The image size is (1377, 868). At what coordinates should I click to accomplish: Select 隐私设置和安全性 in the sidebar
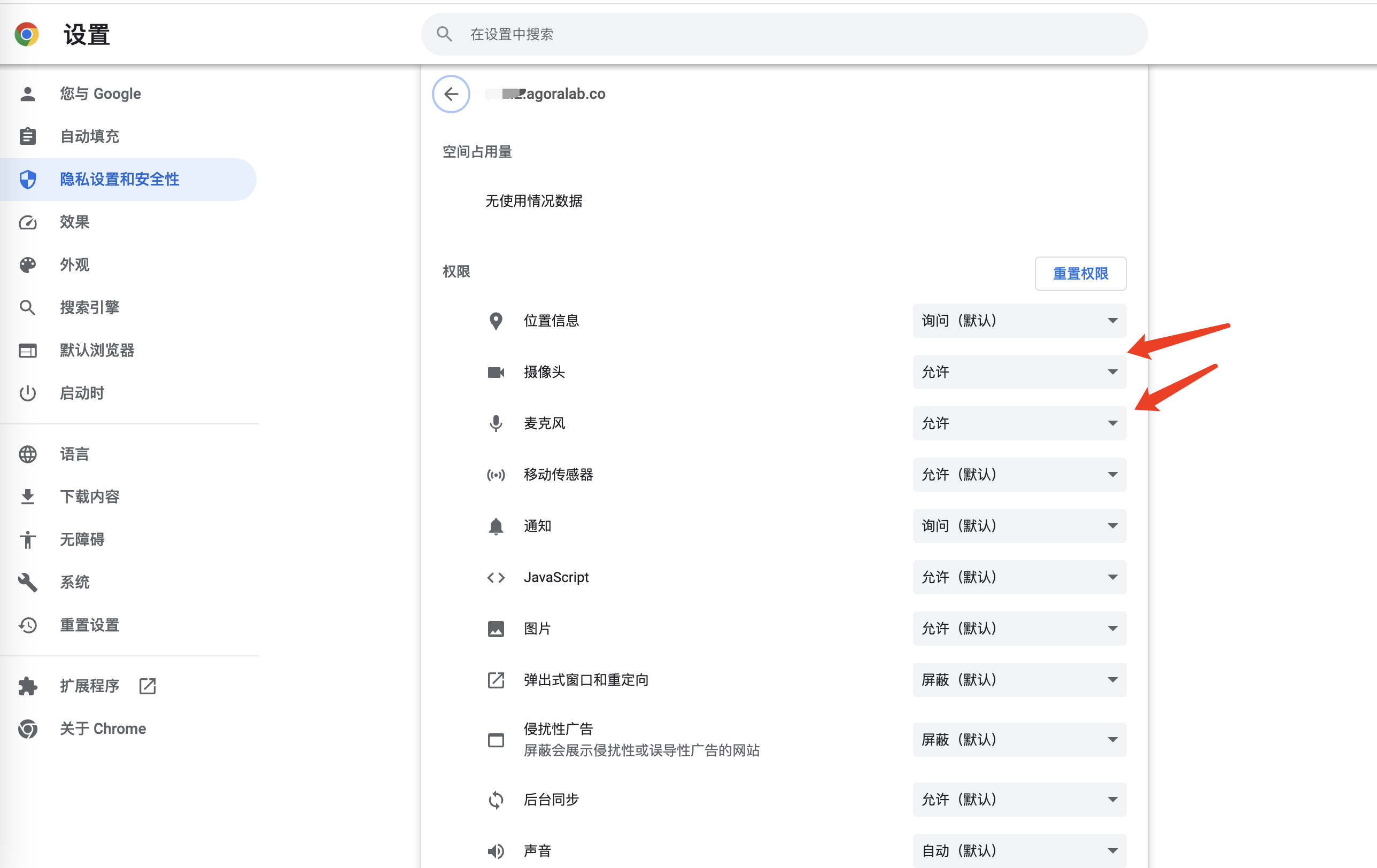click(128, 180)
